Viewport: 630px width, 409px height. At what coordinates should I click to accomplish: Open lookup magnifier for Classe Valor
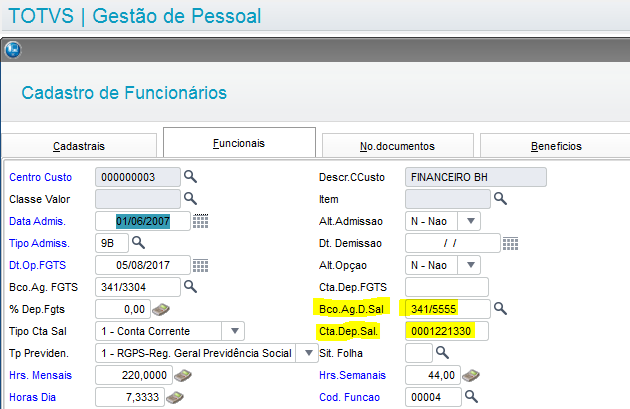point(190,198)
